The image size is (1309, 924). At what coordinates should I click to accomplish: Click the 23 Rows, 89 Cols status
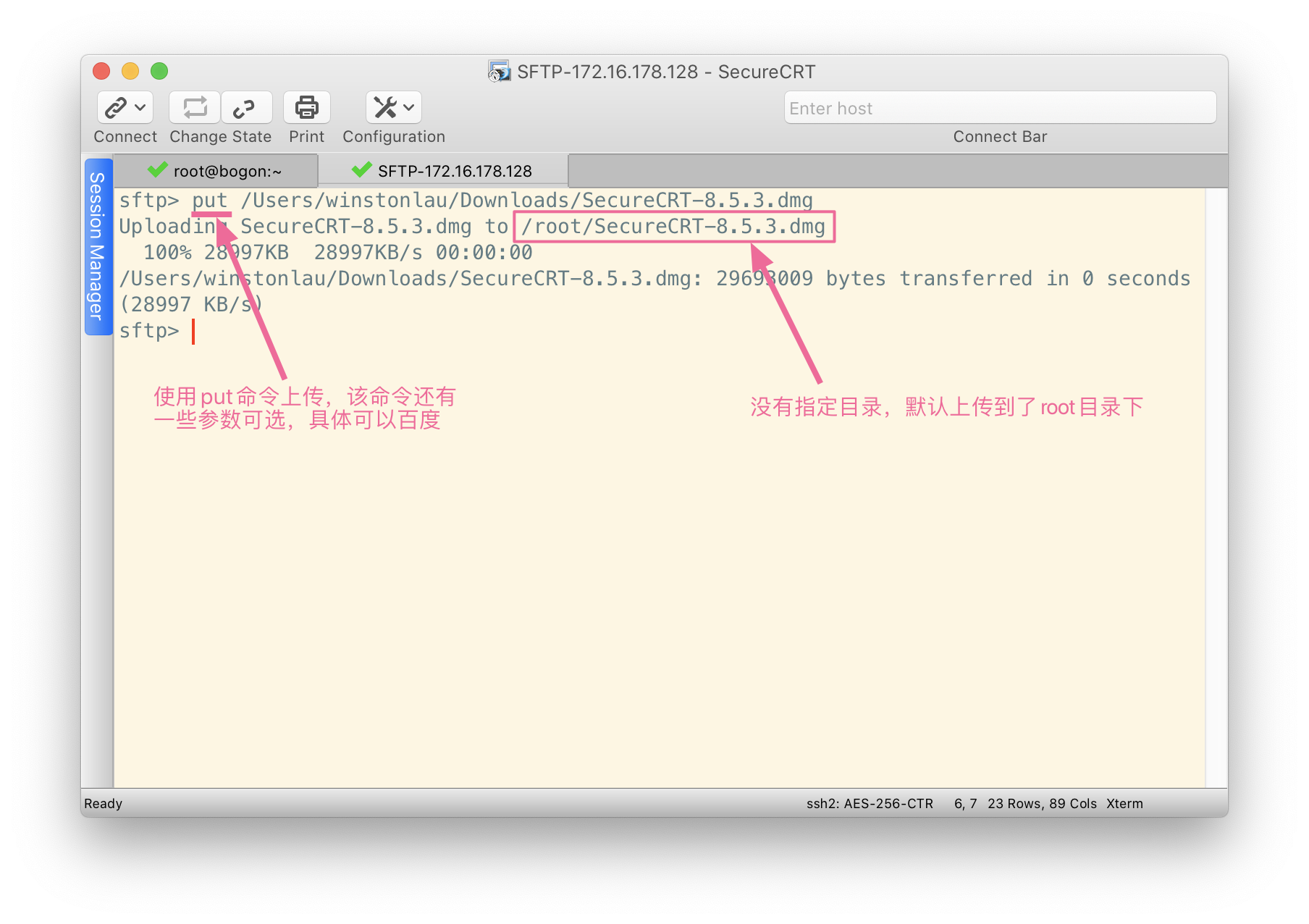click(1042, 804)
